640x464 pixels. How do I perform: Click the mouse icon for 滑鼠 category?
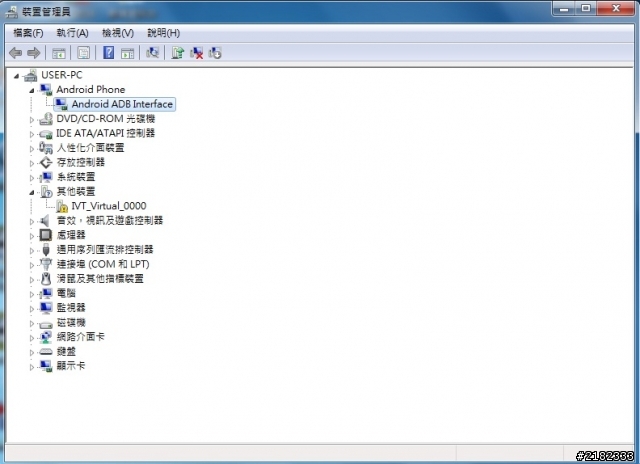pos(46,279)
